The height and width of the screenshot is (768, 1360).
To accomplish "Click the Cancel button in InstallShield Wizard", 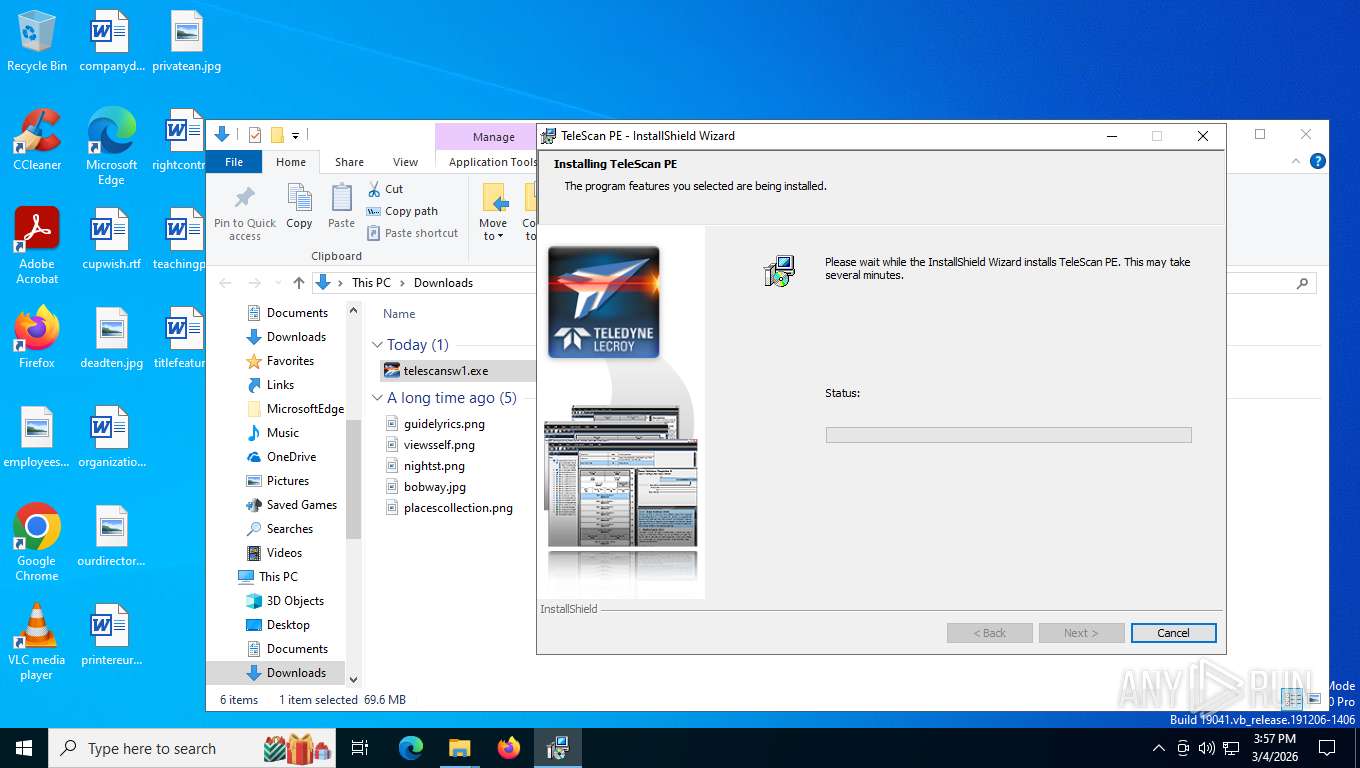I will point(1173,633).
